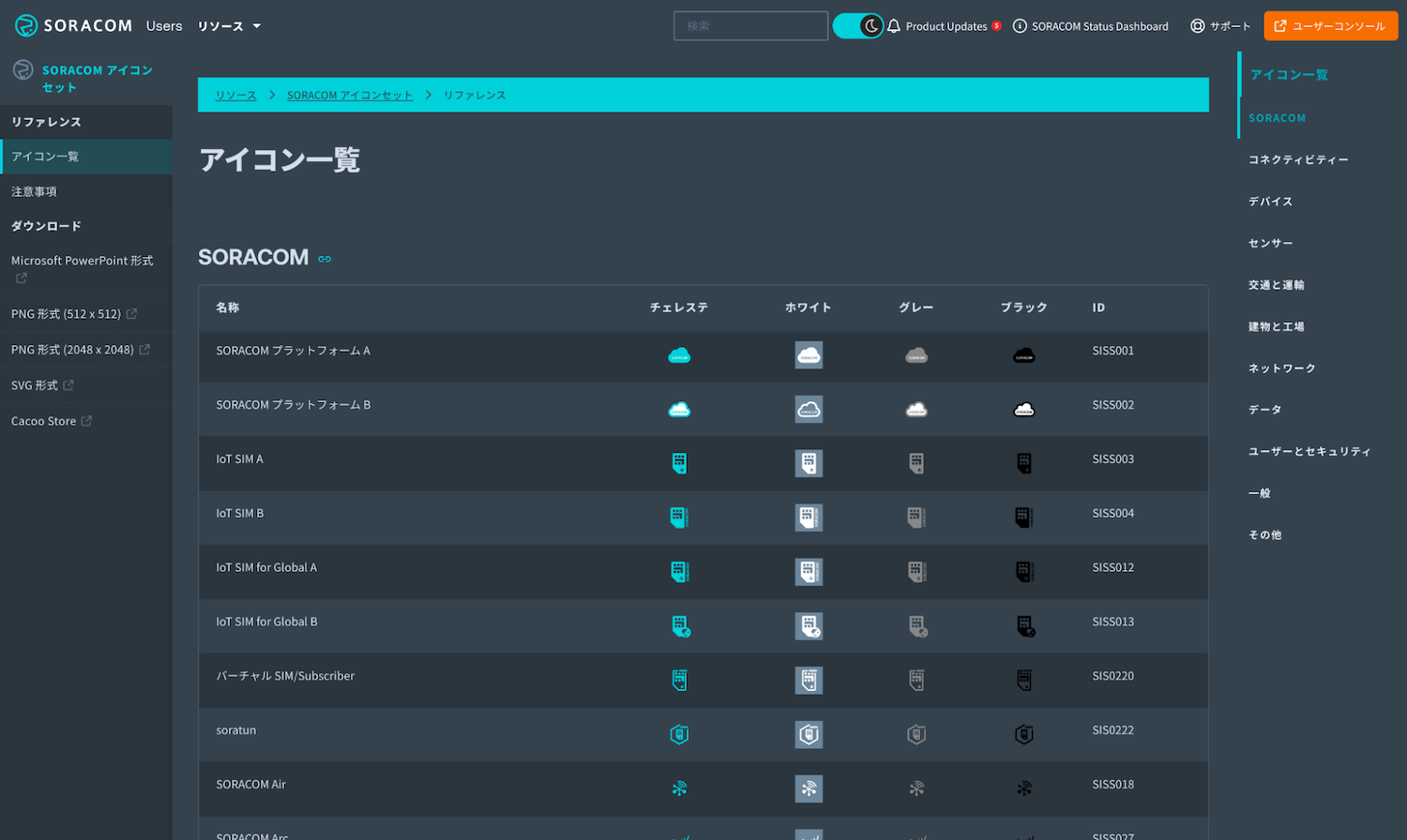Click SORACOM プラットフォーム A grey icon
Screen dimensions: 1407x840
(x=916, y=355)
